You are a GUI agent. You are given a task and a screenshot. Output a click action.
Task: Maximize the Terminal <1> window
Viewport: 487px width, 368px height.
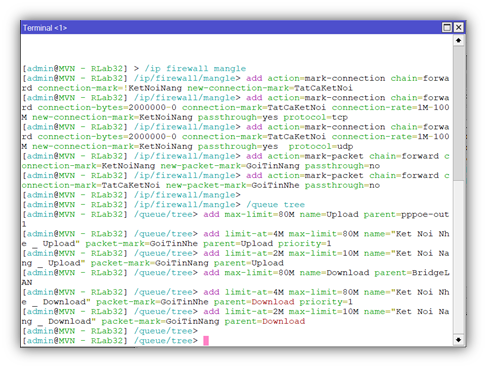[x=447, y=27]
